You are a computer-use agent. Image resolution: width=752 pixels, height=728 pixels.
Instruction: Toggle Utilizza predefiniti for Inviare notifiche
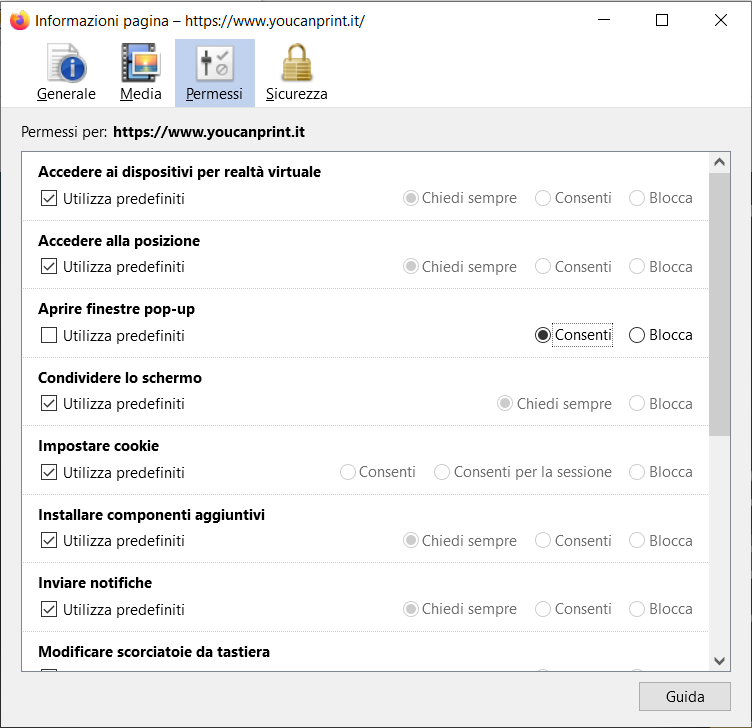(x=49, y=609)
